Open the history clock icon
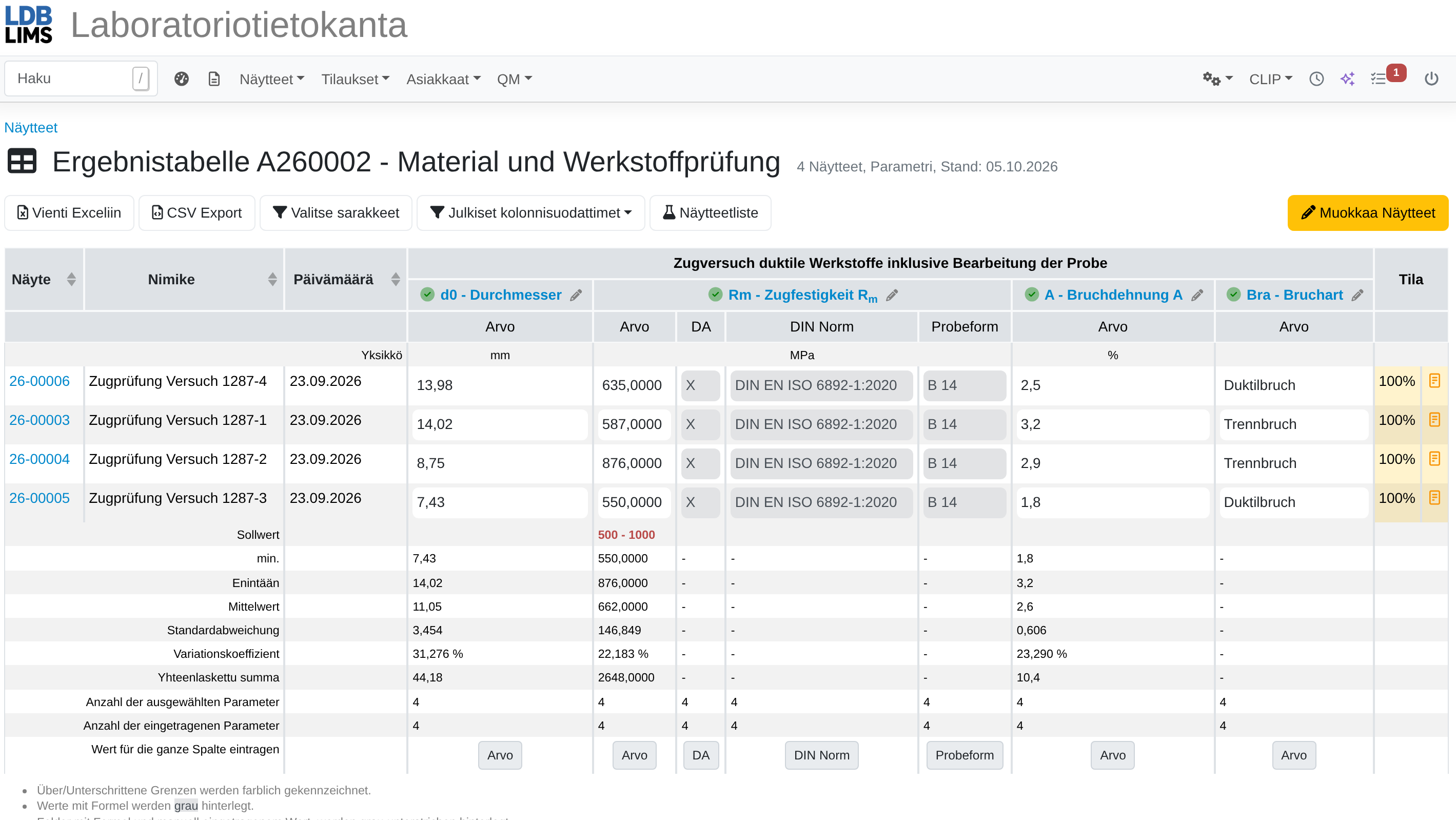 coord(1316,79)
